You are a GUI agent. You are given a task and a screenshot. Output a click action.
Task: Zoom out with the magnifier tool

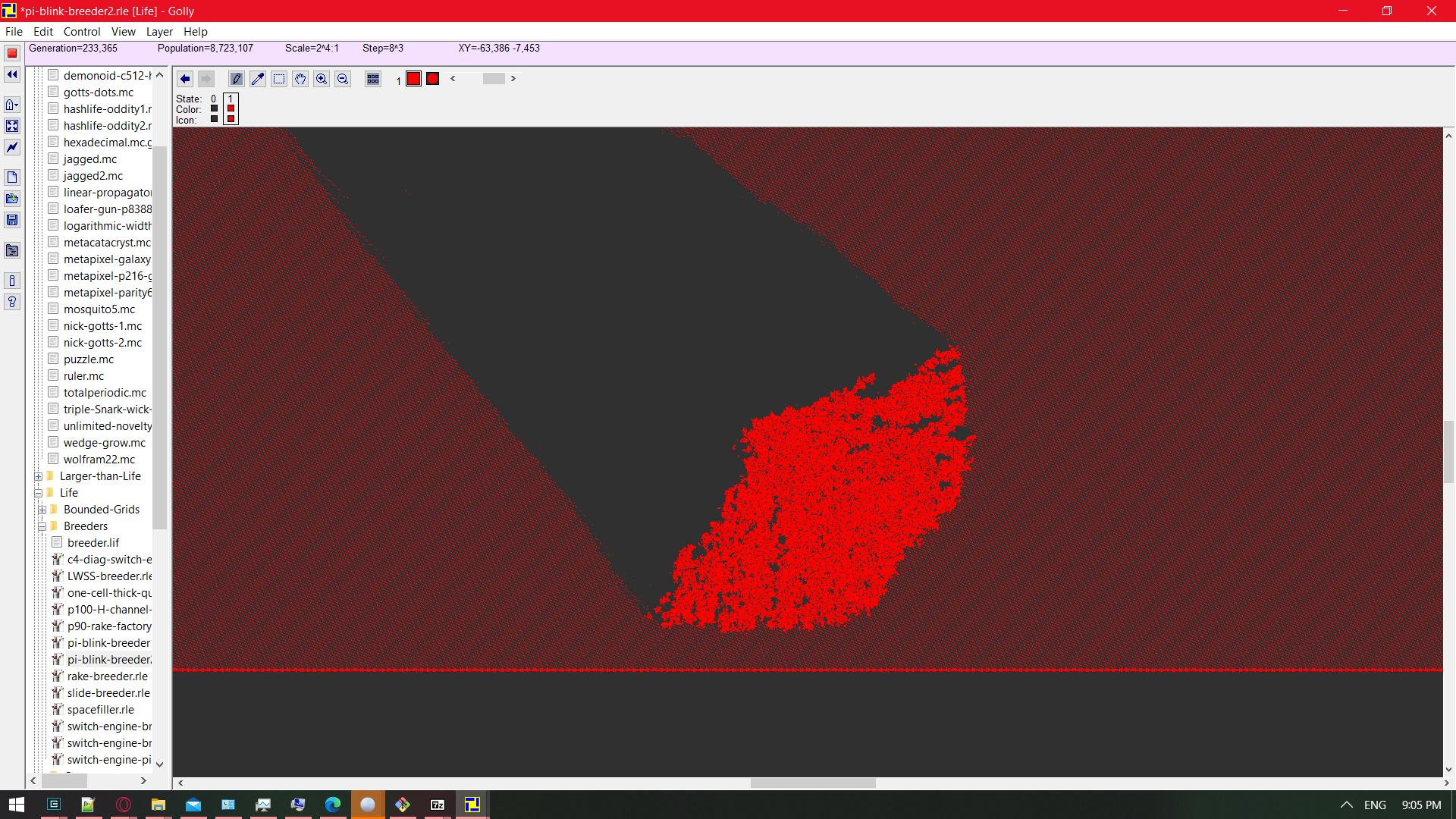click(x=343, y=78)
